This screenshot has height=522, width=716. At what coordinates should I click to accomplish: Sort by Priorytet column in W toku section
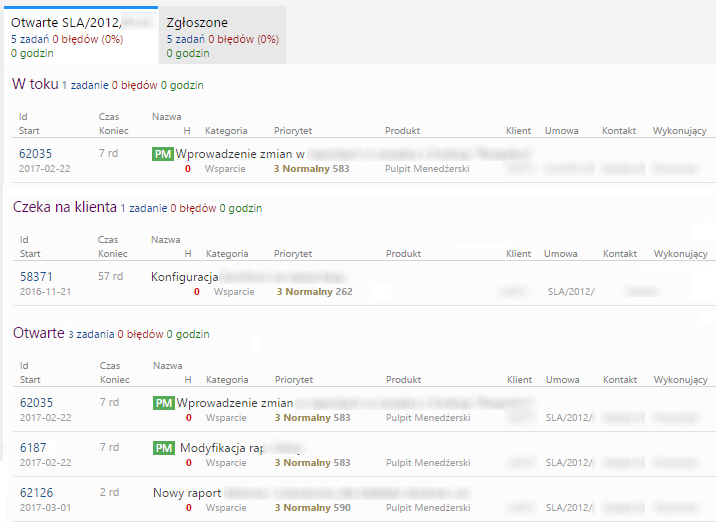pos(293,130)
